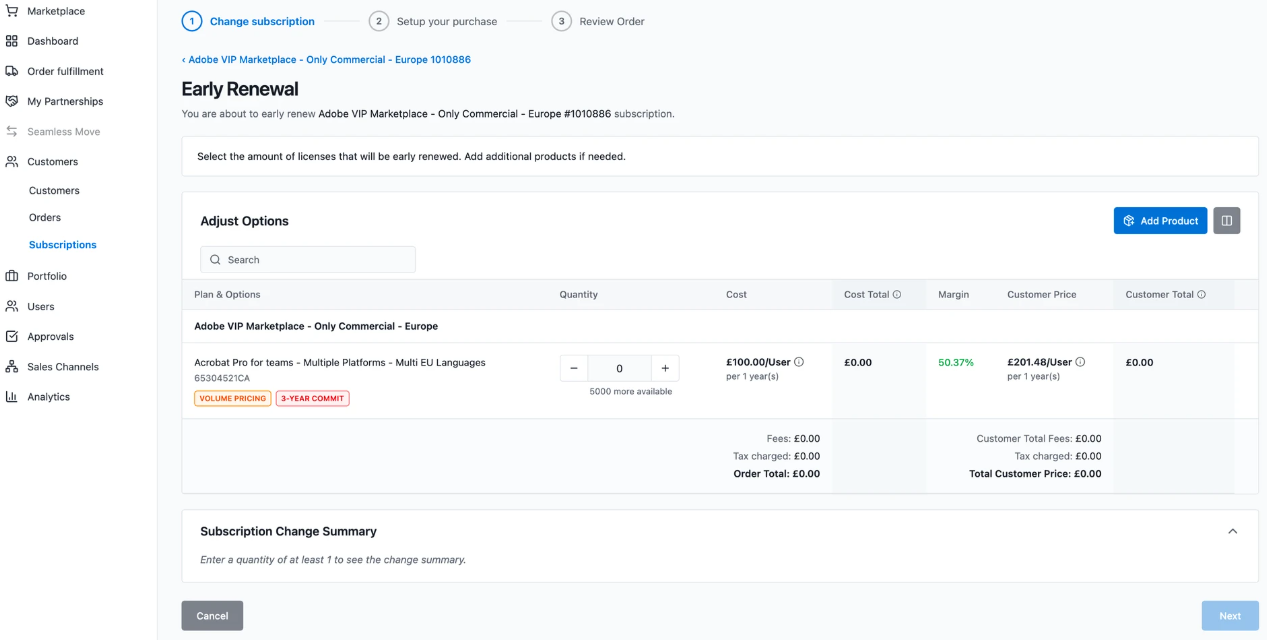Click the Quantity column header
The width and height of the screenshot is (1267, 640).
[579, 294]
